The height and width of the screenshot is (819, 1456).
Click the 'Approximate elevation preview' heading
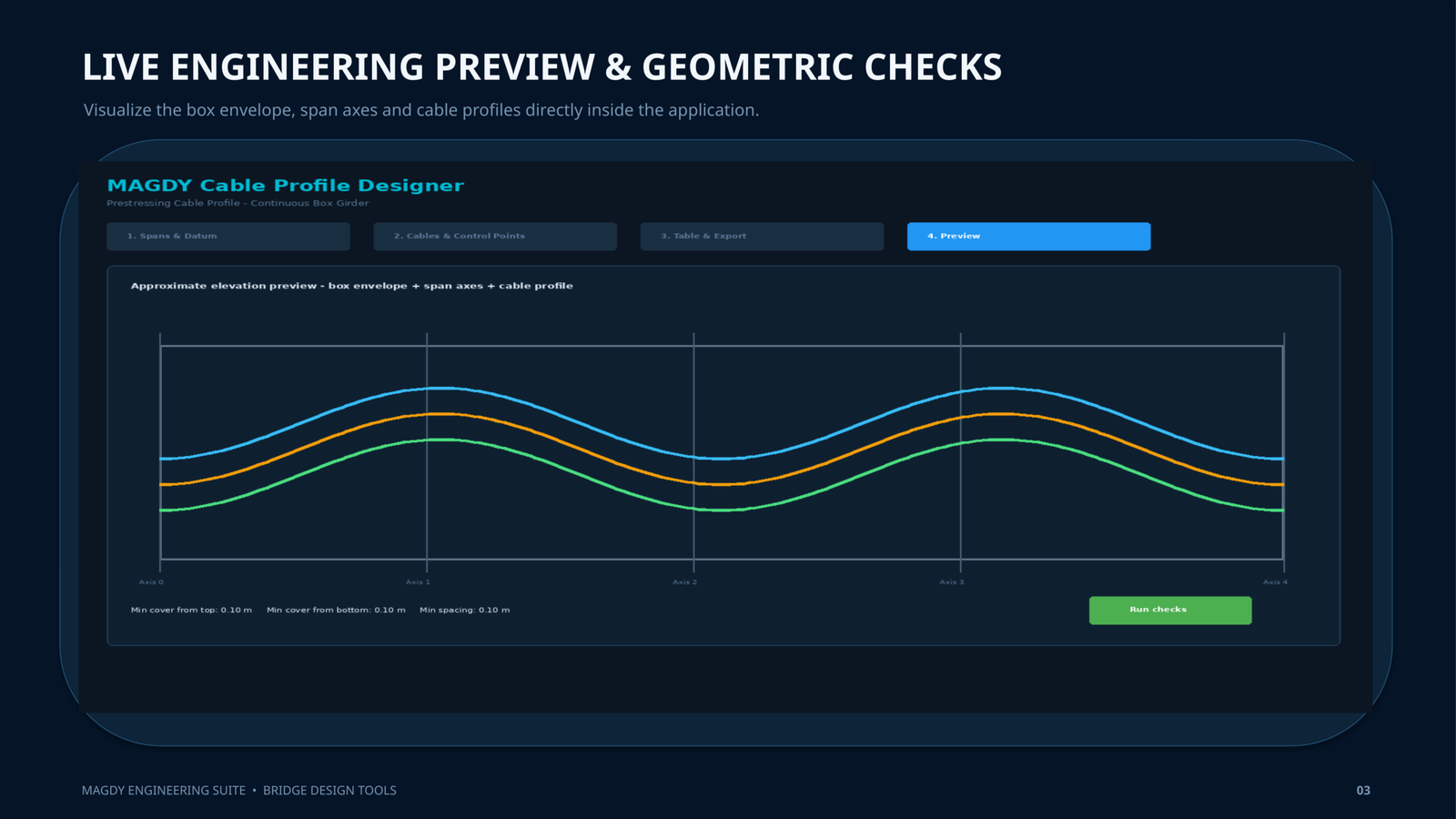351,286
